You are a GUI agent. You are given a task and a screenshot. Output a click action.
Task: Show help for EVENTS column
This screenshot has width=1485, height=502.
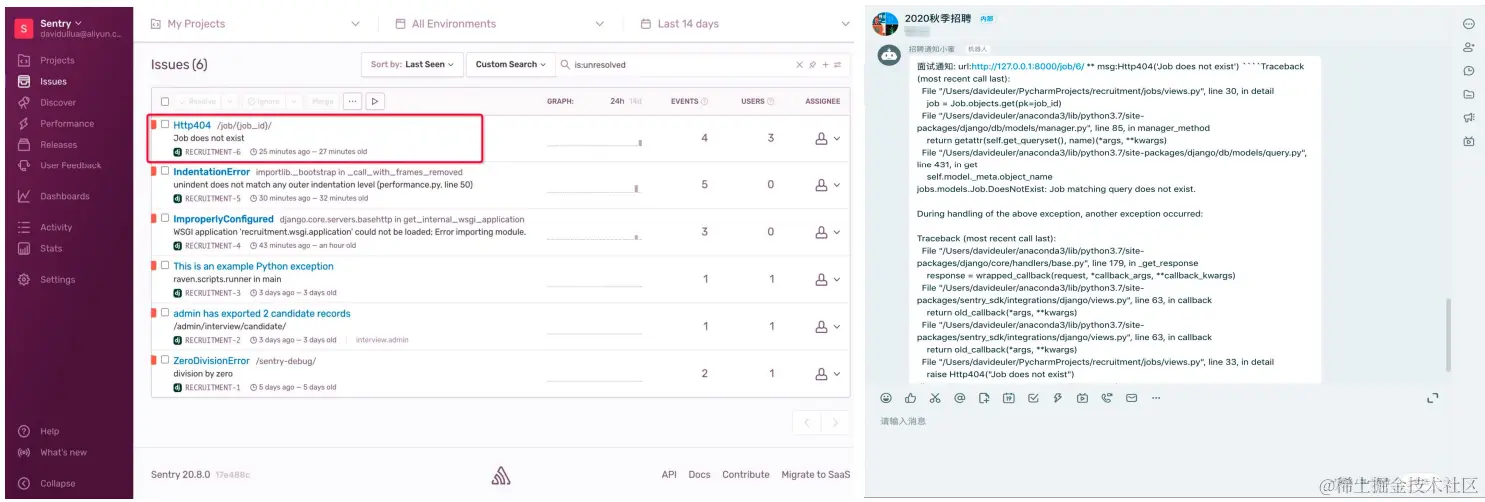(x=704, y=101)
